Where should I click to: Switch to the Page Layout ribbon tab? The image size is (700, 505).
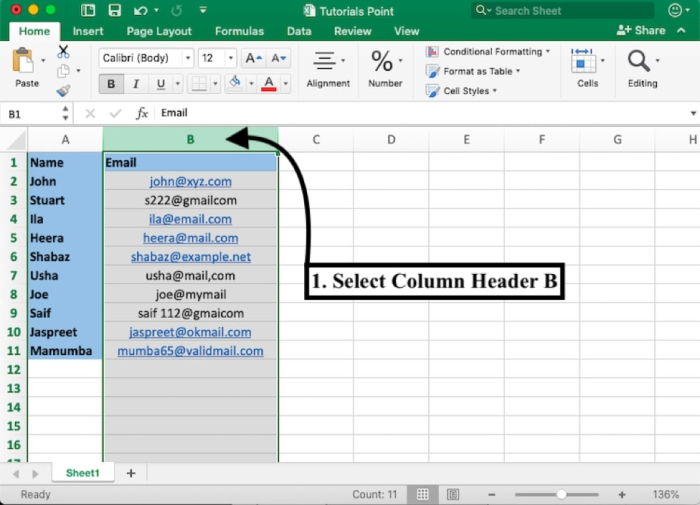[160, 31]
